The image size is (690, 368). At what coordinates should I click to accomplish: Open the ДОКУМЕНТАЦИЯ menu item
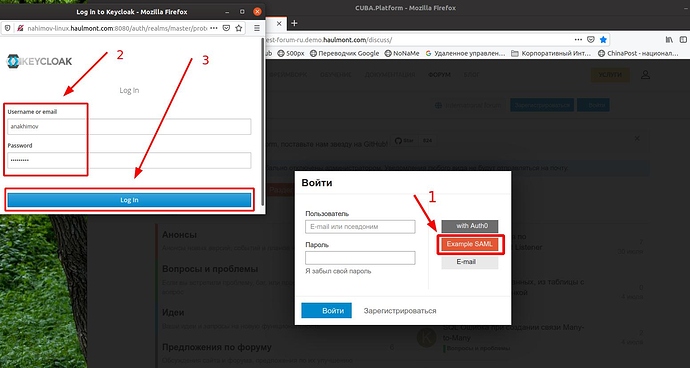tap(390, 75)
